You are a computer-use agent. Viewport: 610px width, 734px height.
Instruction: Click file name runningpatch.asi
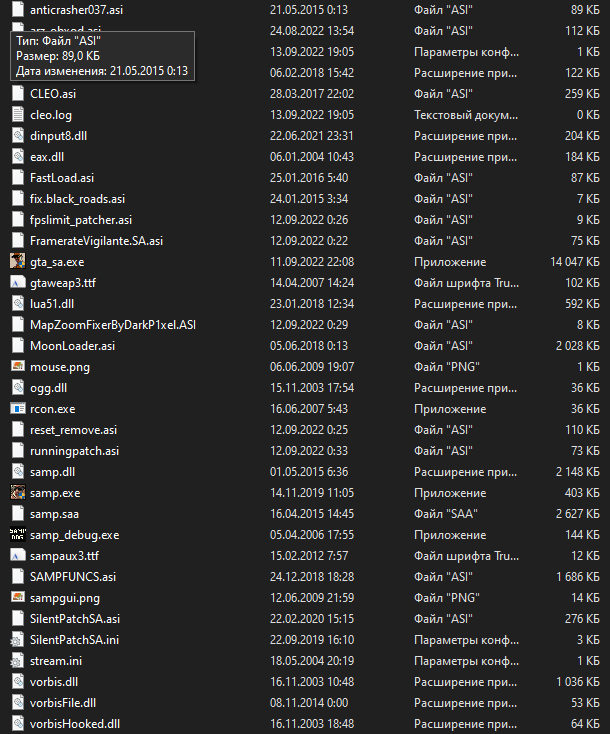[x=74, y=451]
